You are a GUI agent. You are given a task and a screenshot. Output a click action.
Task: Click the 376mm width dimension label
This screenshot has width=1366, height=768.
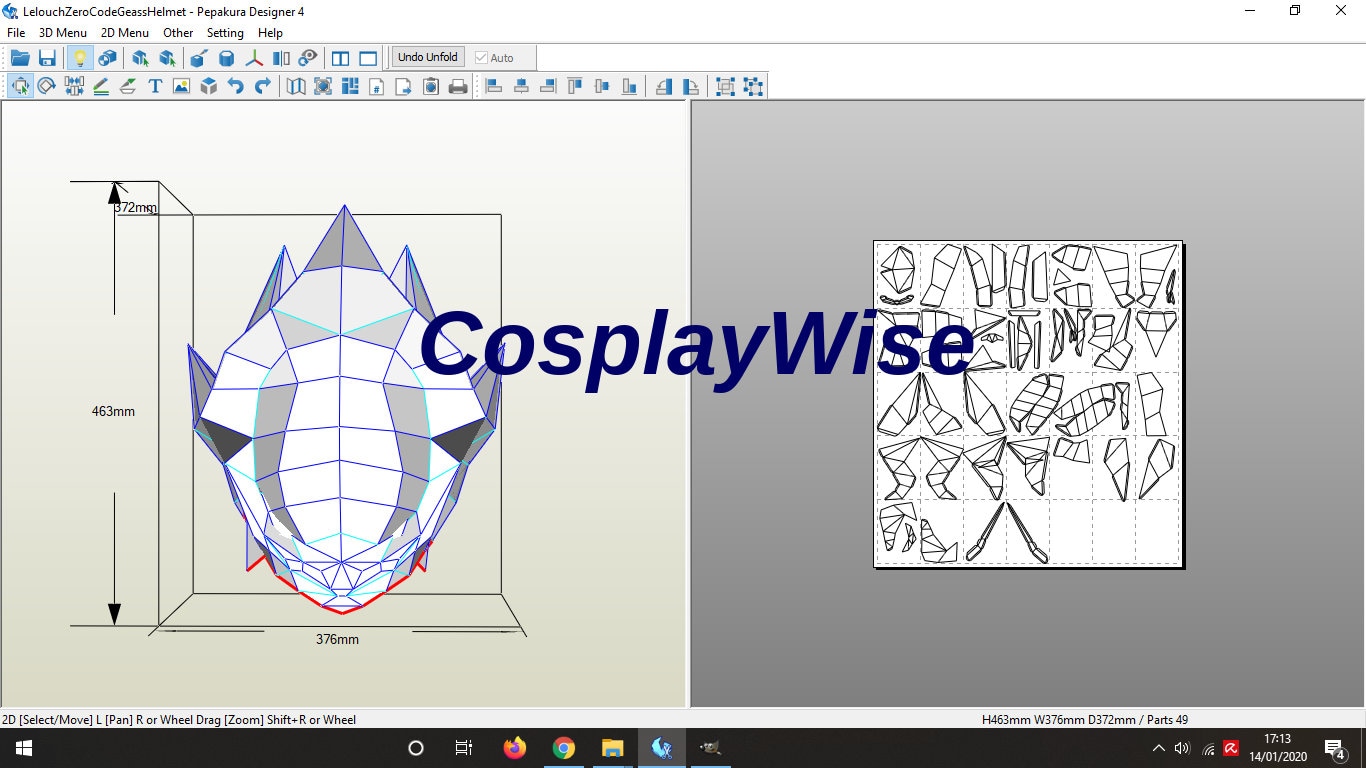point(337,639)
